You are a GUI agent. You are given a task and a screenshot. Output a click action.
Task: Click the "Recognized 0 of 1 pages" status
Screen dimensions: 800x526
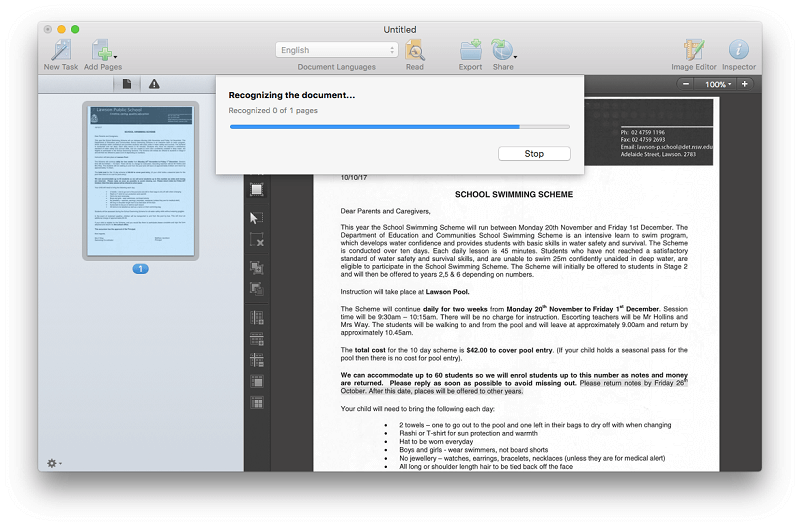click(273, 110)
